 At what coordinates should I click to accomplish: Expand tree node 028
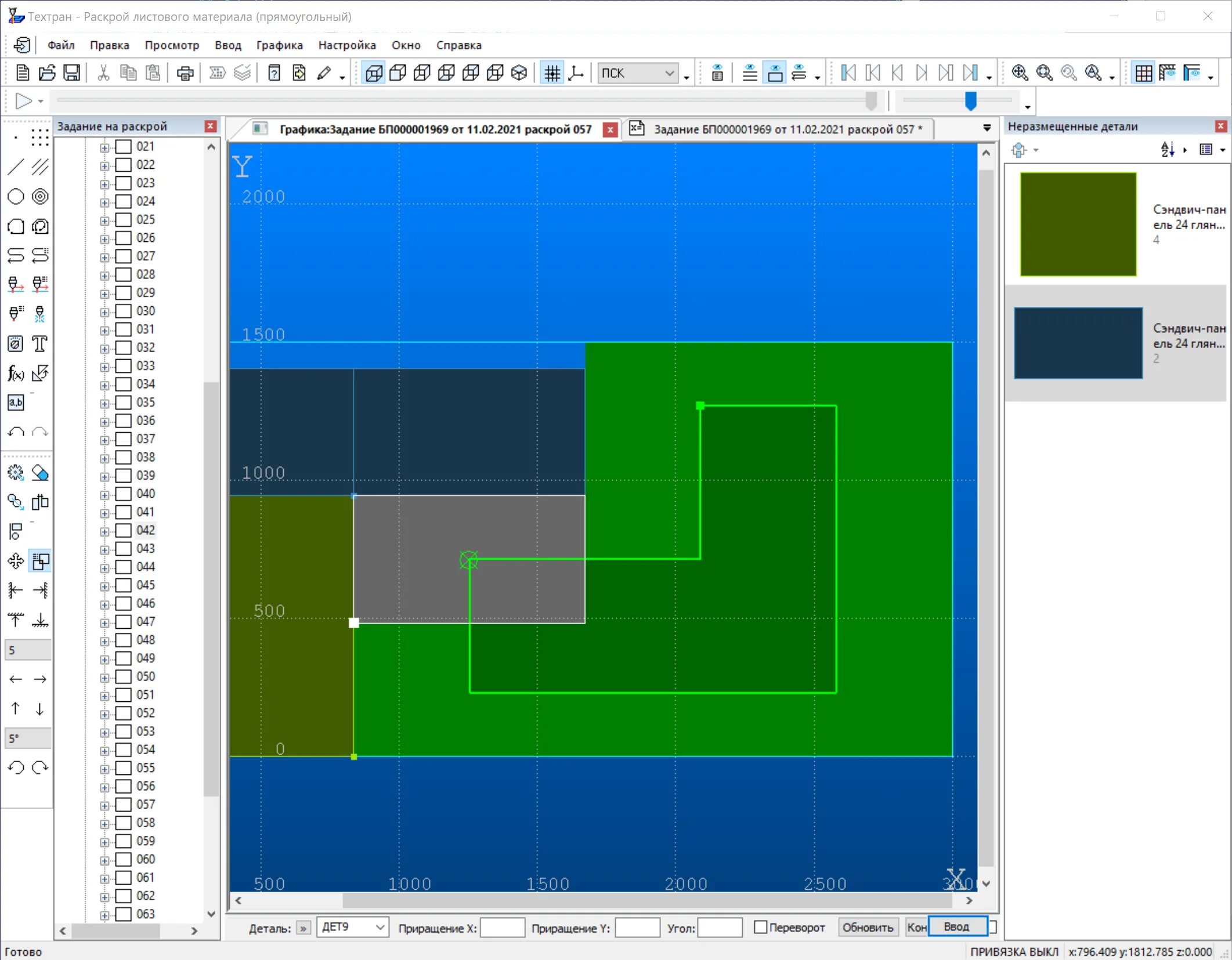tap(104, 276)
